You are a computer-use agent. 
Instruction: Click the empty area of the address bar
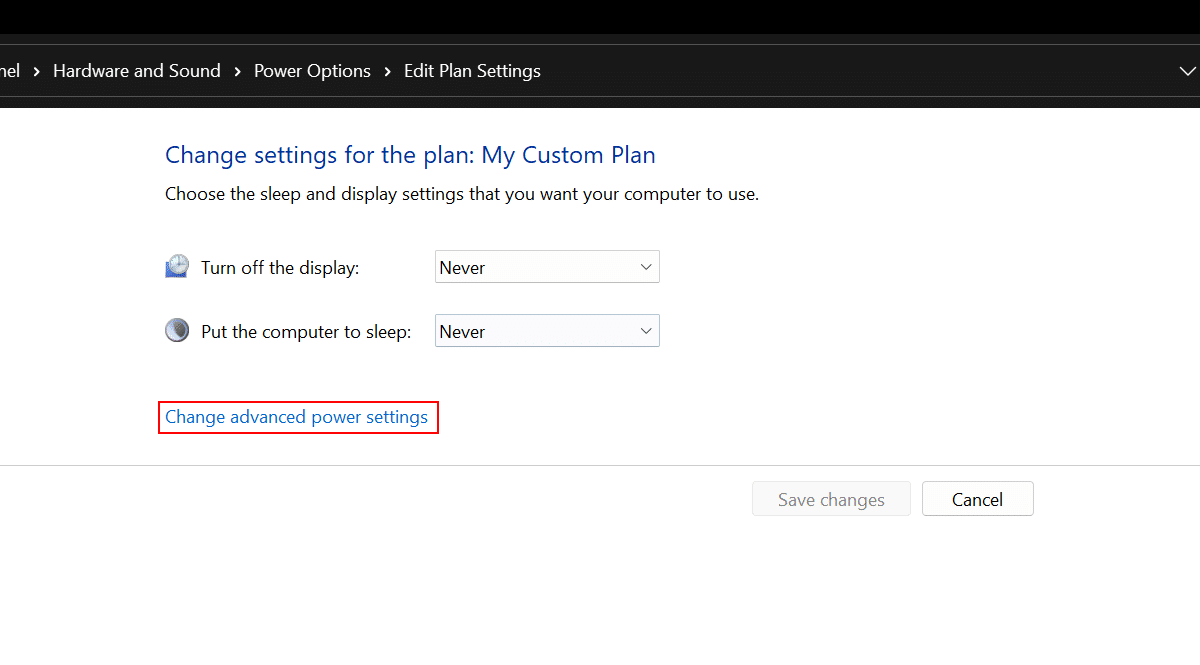850,71
